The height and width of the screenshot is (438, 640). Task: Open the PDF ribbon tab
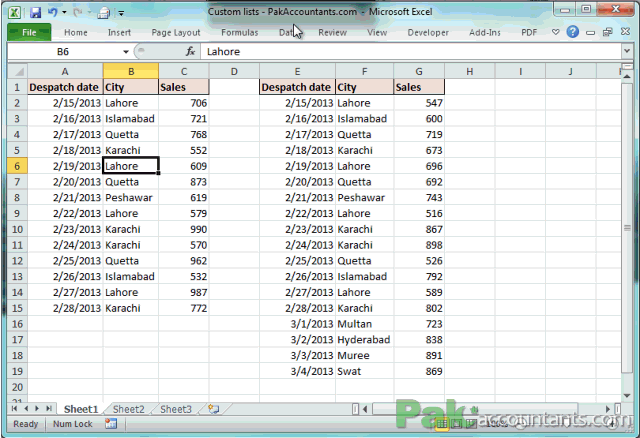529,32
